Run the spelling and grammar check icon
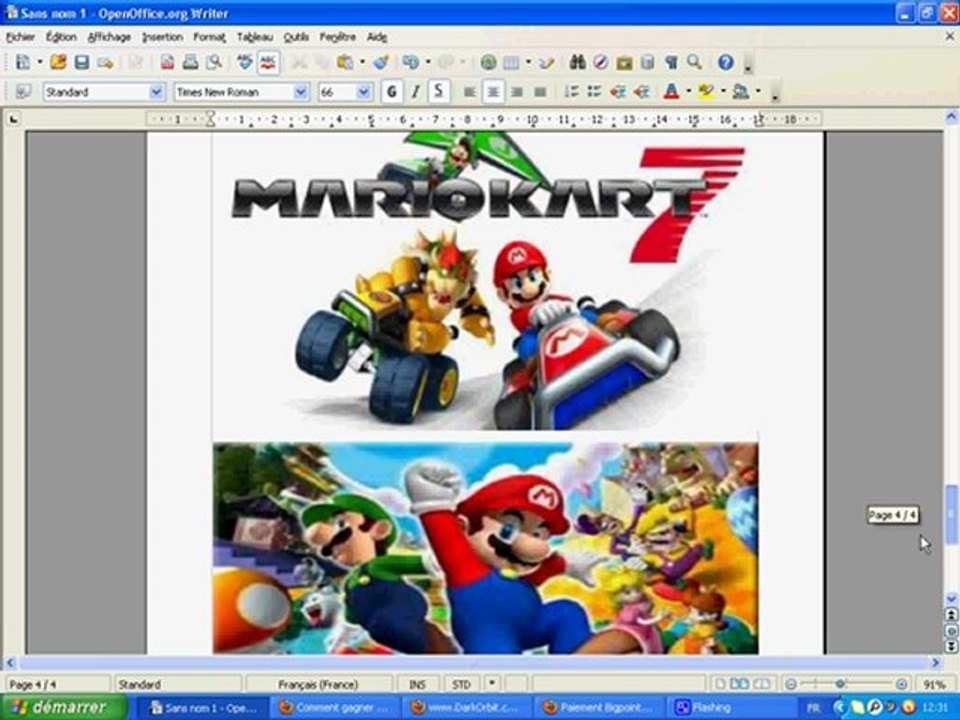Viewport: 960px width, 720px height. pos(245,62)
